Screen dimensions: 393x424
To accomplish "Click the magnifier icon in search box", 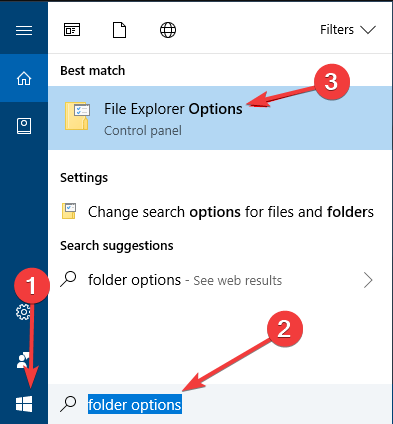I will (68, 404).
